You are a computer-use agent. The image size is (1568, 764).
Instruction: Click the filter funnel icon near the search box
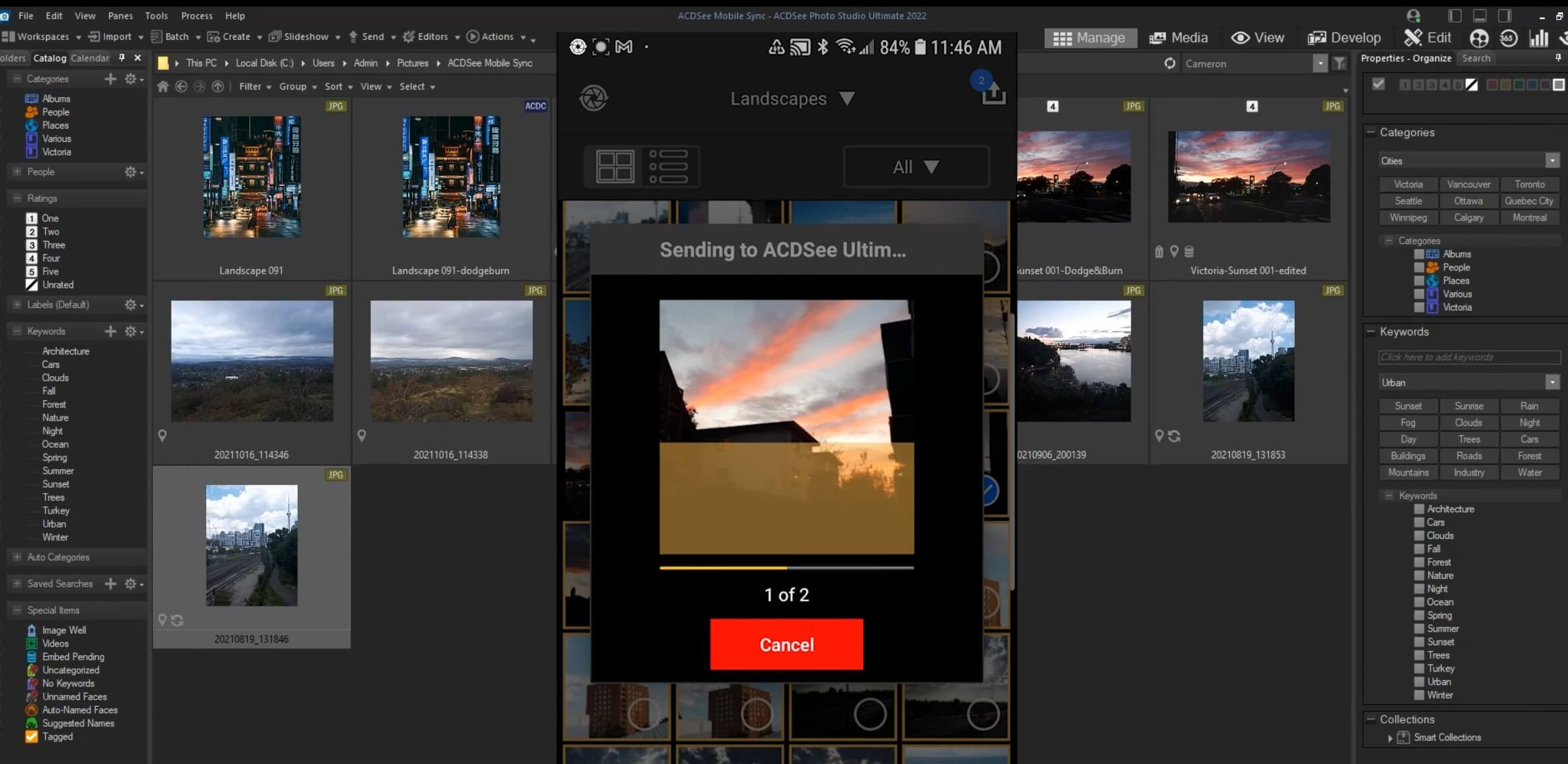pyautogui.click(x=1339, y=64)
